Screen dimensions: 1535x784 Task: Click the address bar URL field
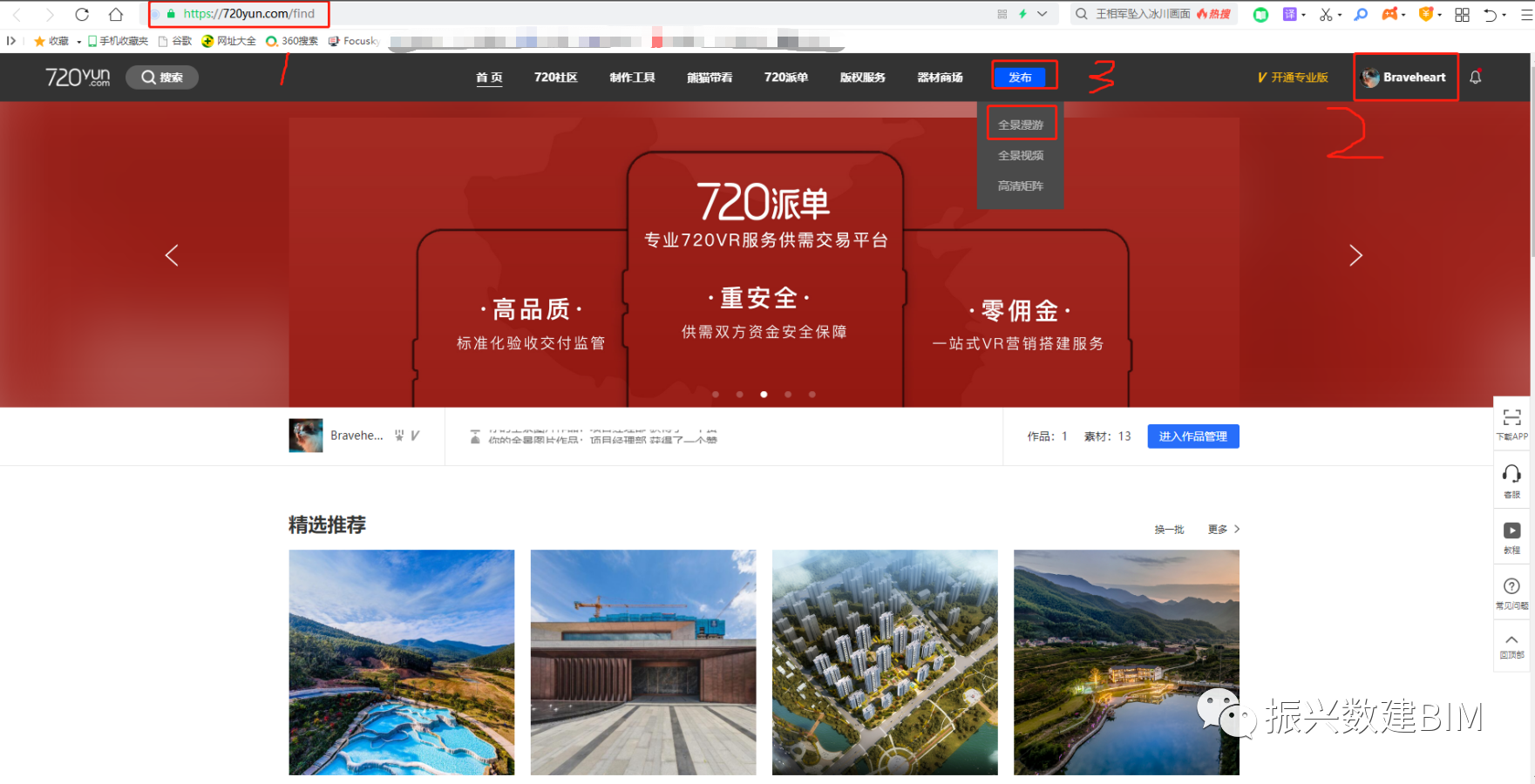point(249,14)
